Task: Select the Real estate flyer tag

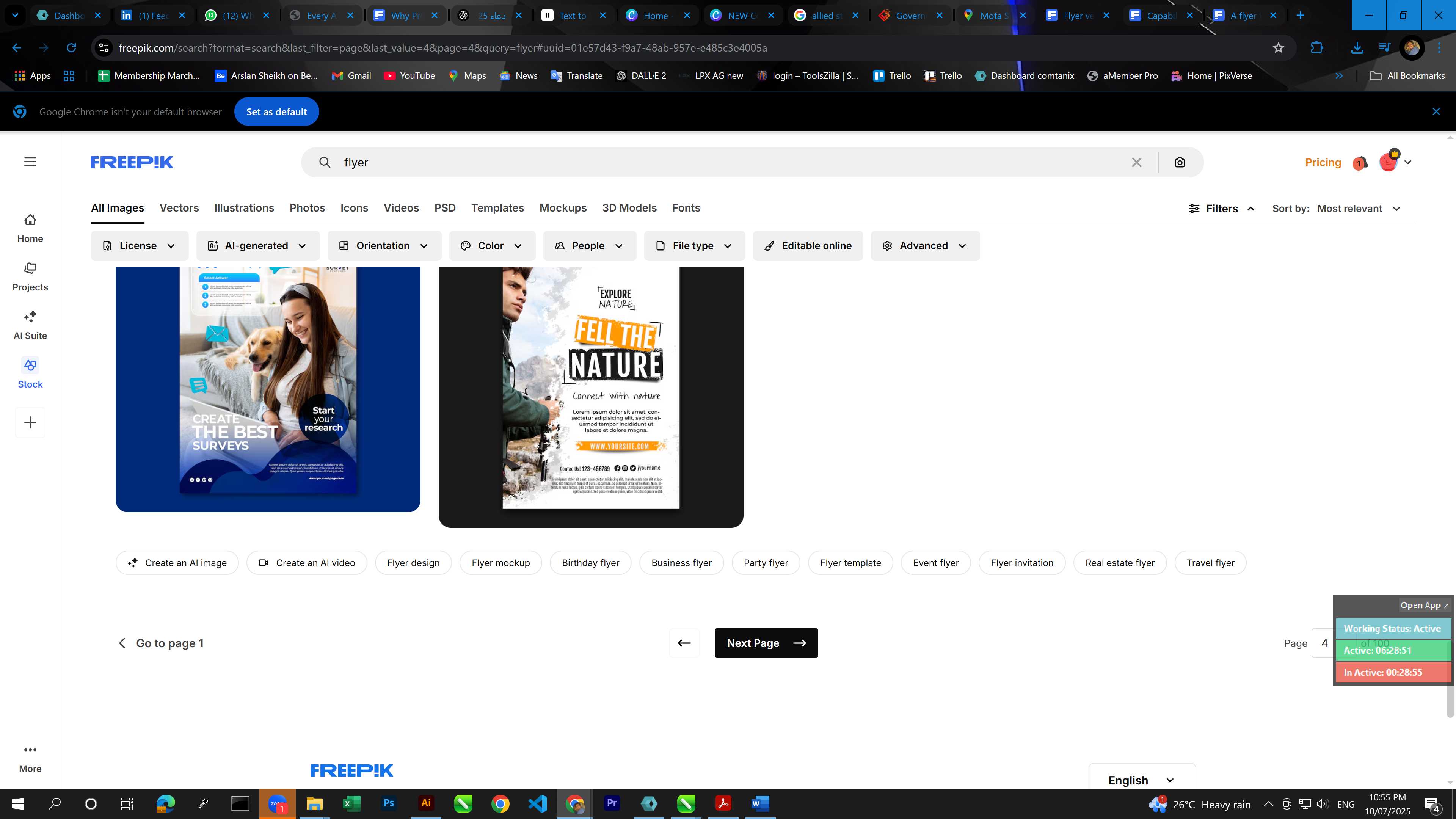Action: [x=1120, y=562]
